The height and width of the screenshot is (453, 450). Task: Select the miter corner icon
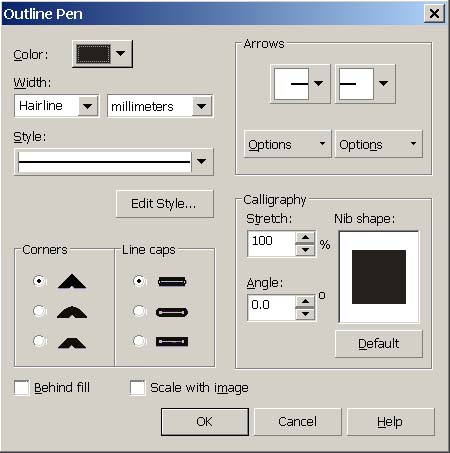[x=72, y=281]
